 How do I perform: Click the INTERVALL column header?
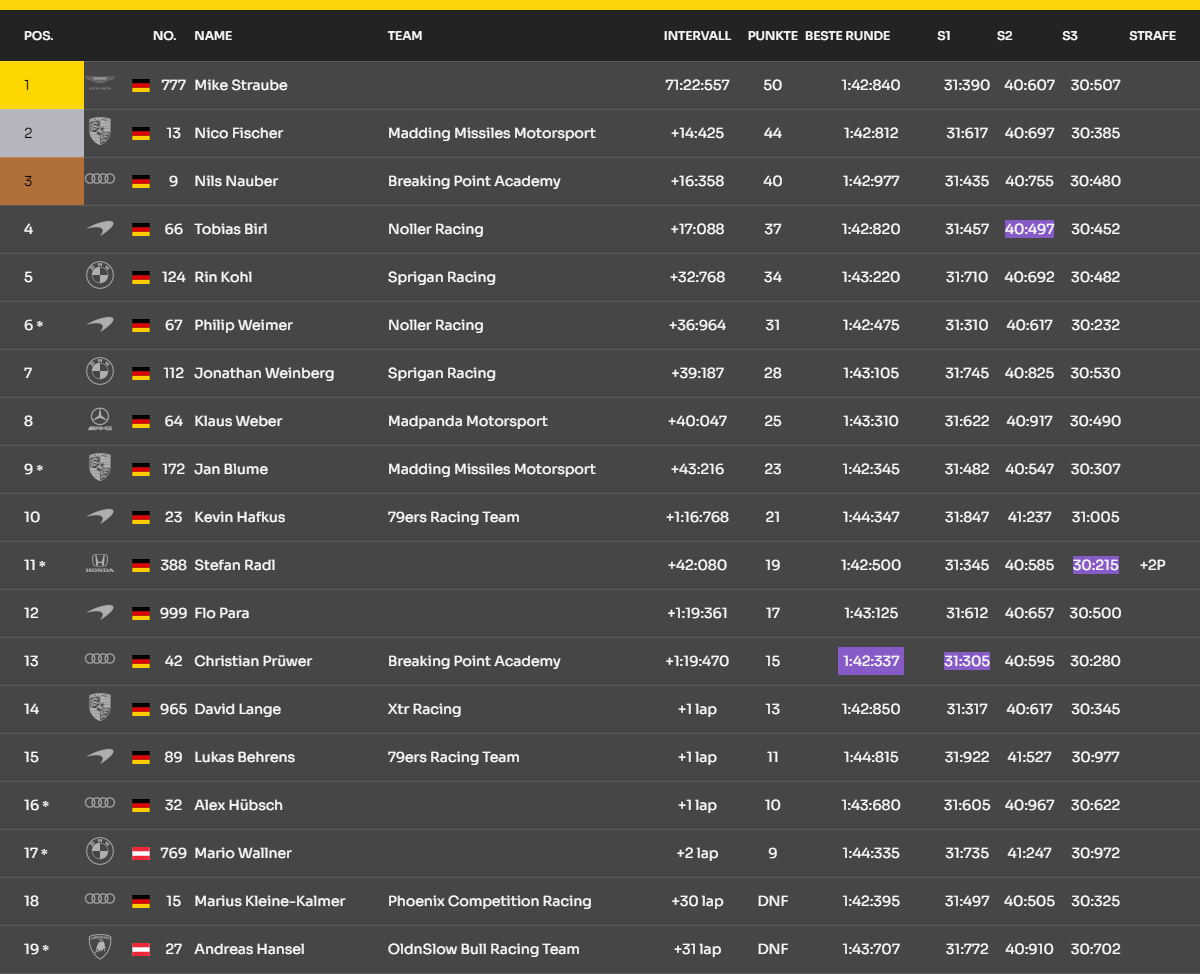coord(697,36)
